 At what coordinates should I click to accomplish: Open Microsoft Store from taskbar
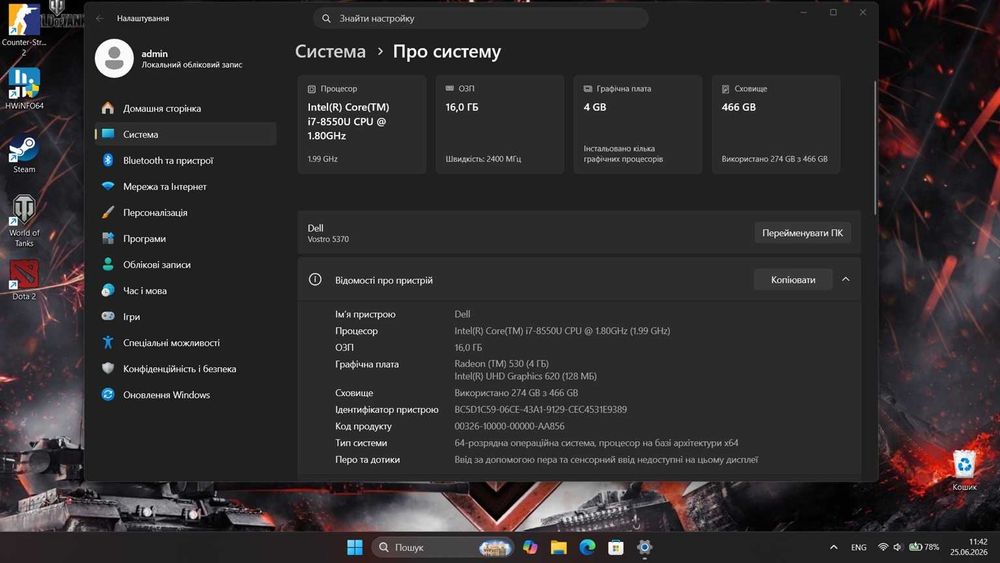(x=615, y=547)
